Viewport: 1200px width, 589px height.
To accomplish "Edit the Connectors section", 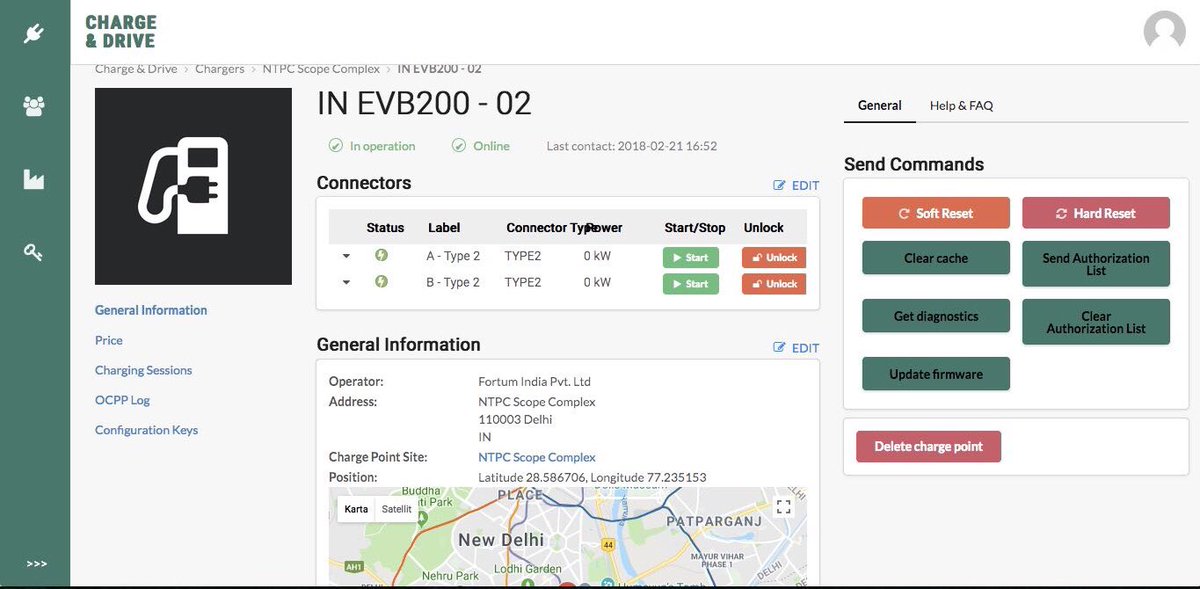I will 796,185.
